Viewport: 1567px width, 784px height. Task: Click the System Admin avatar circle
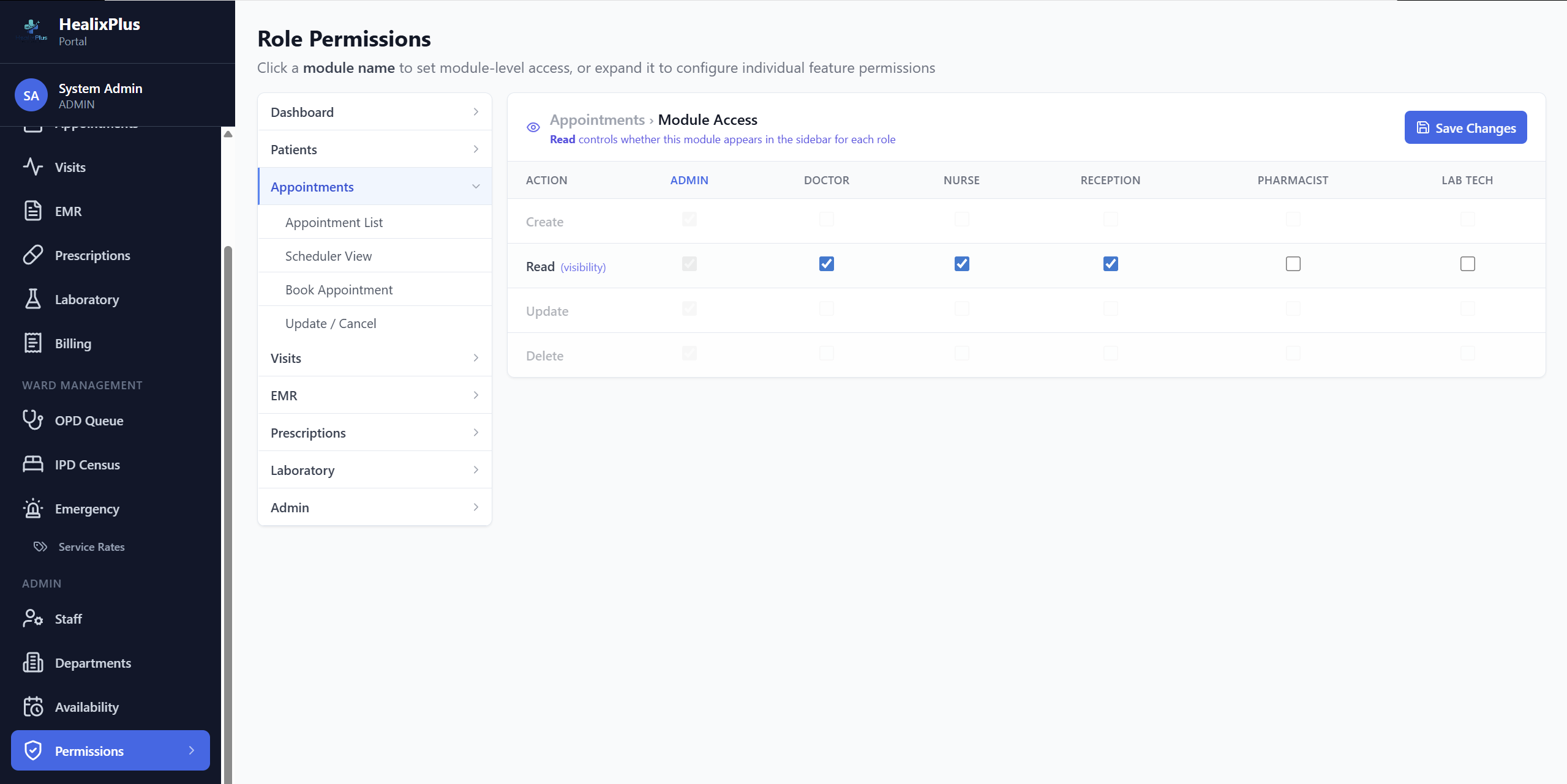tap(31, 94)
